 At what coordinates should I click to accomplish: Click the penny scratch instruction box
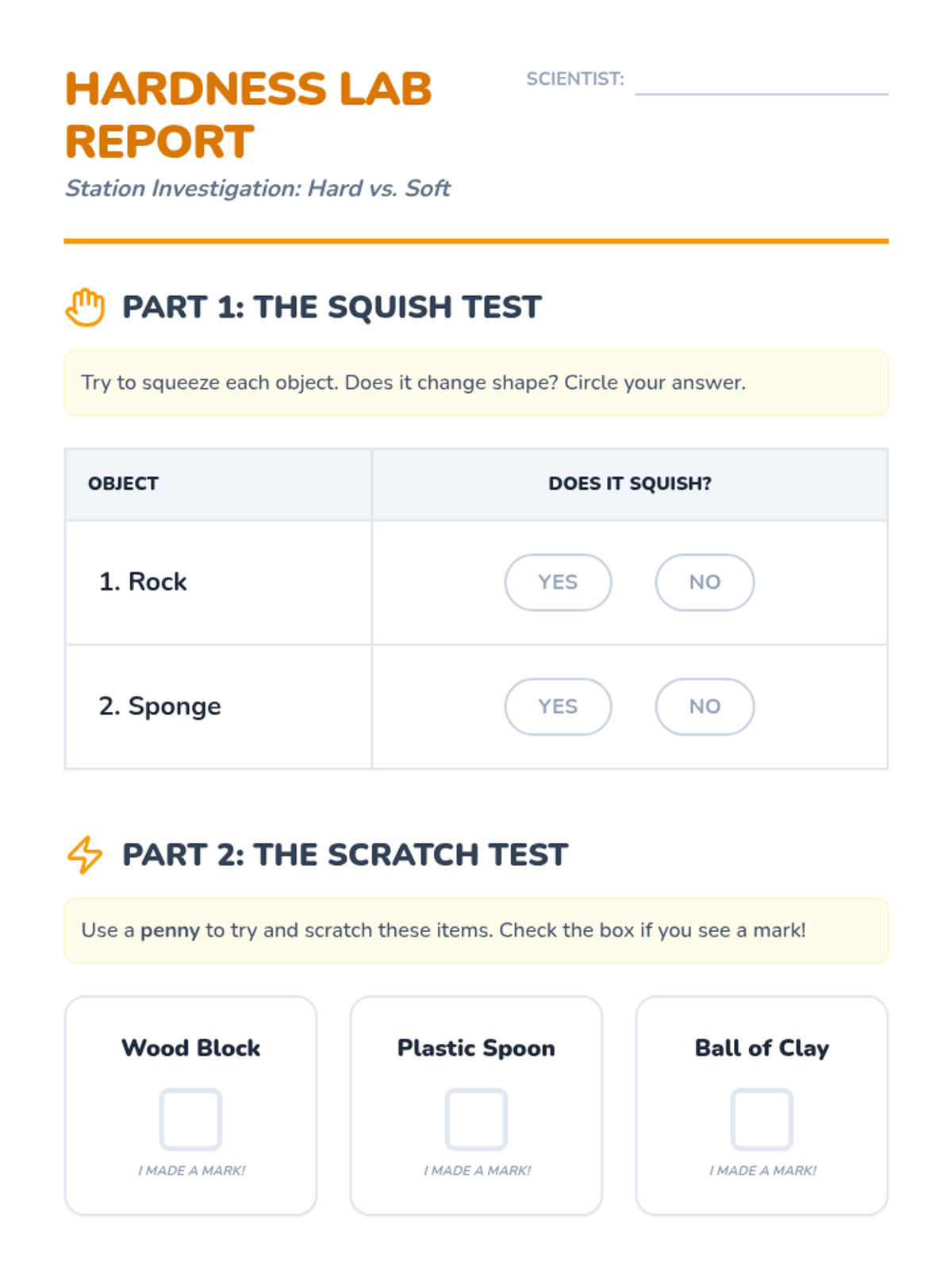point(476,930)
